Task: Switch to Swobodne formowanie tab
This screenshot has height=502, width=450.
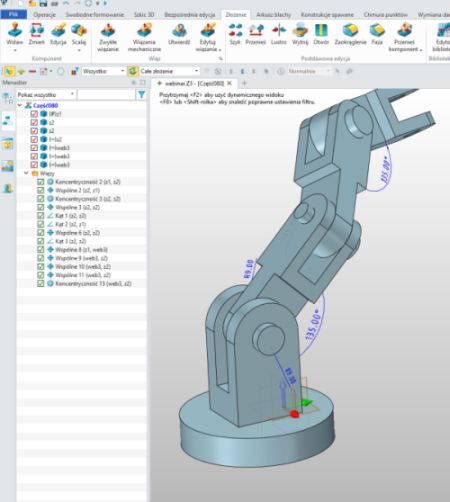Action: tap(95, 15)
